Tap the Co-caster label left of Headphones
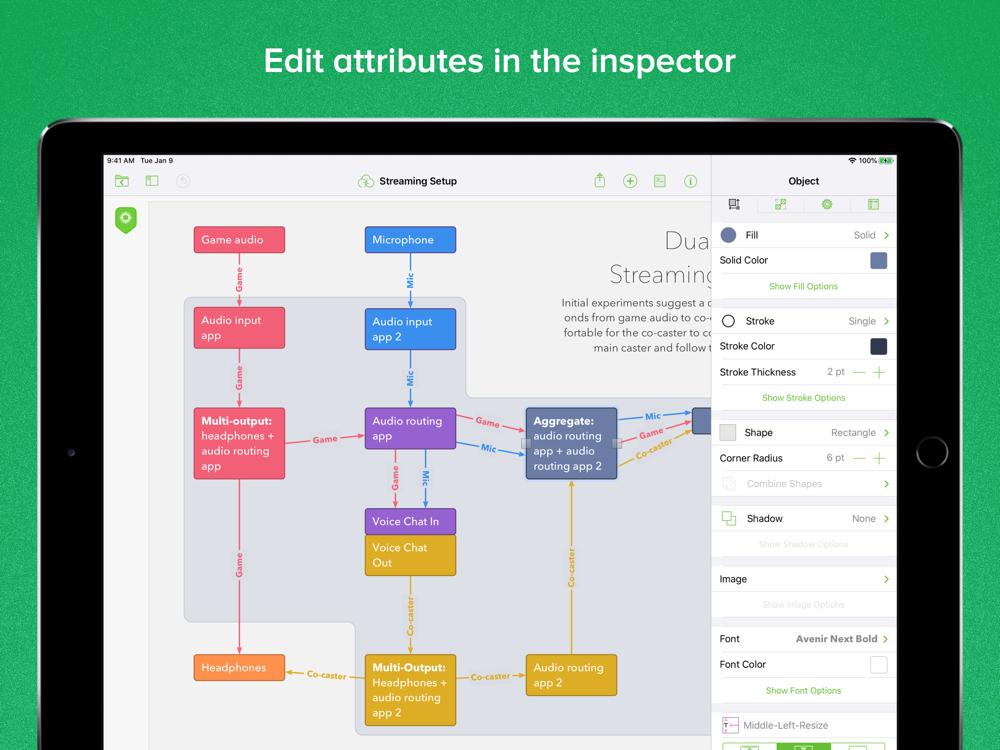This screenshot has width=1000, height=750. [327, 675]
